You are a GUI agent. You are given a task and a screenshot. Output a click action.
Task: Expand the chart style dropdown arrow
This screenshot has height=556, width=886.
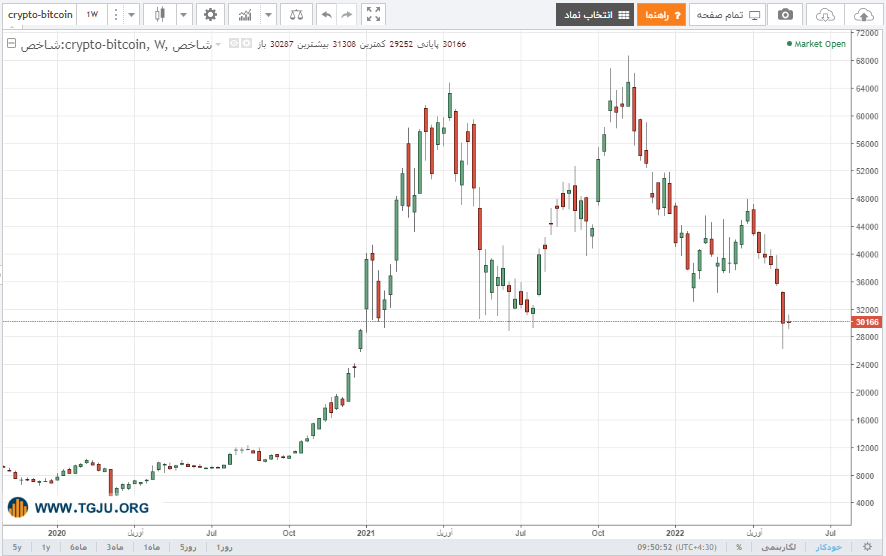pos(184,15)
